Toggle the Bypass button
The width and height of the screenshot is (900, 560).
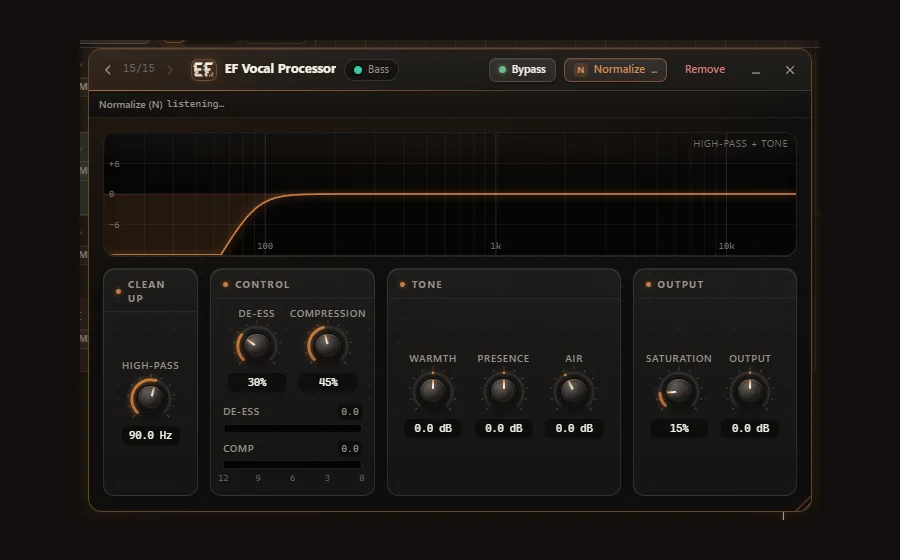[x=522, y=69]
